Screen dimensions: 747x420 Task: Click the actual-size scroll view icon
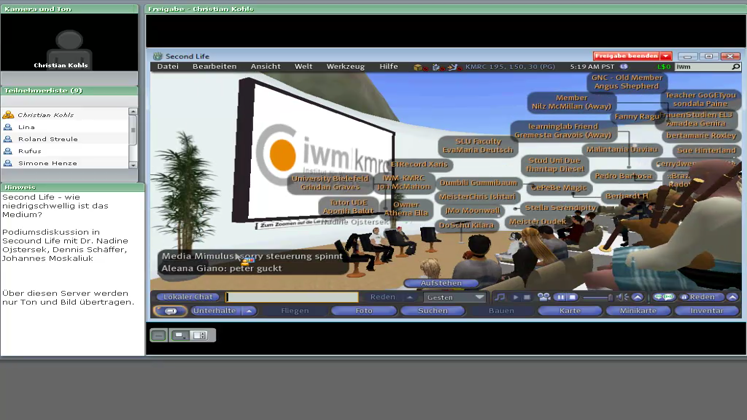[x=200, y=335]
